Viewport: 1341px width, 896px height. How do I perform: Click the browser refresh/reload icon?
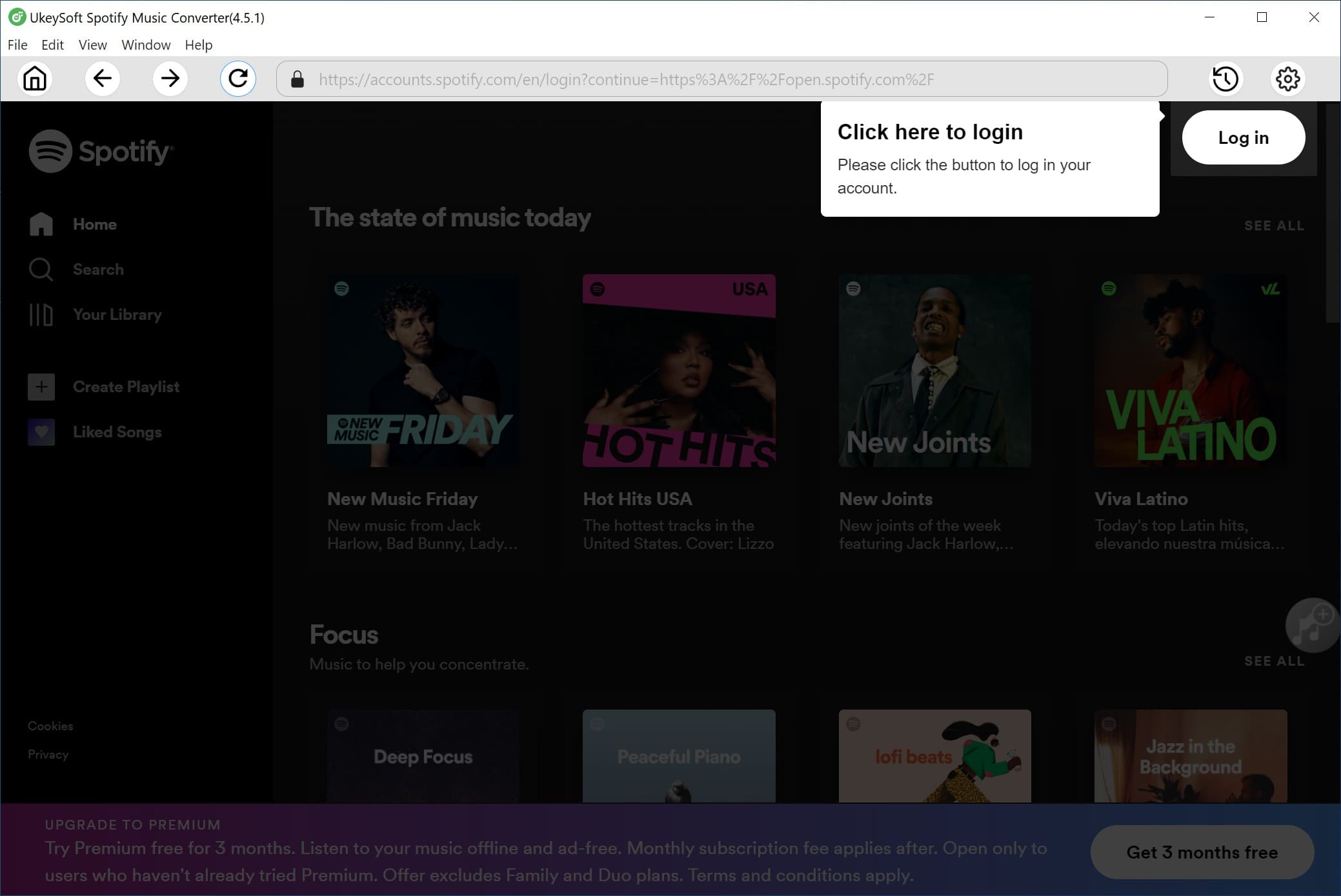pos(239,79)
